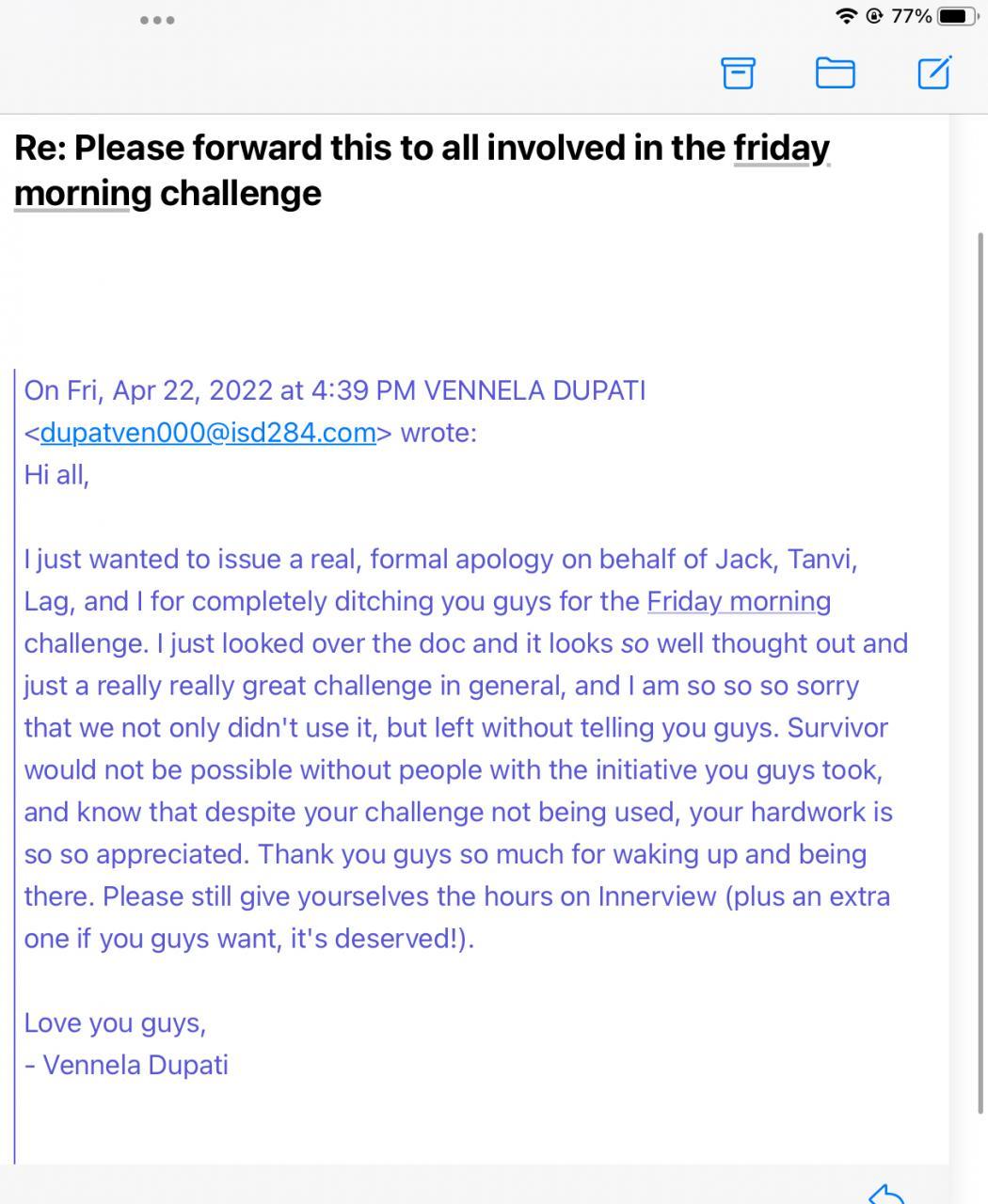Tap the orientation lock status icon
Image resolution: width=988 pixels, height=1204 pixels.
874,16
